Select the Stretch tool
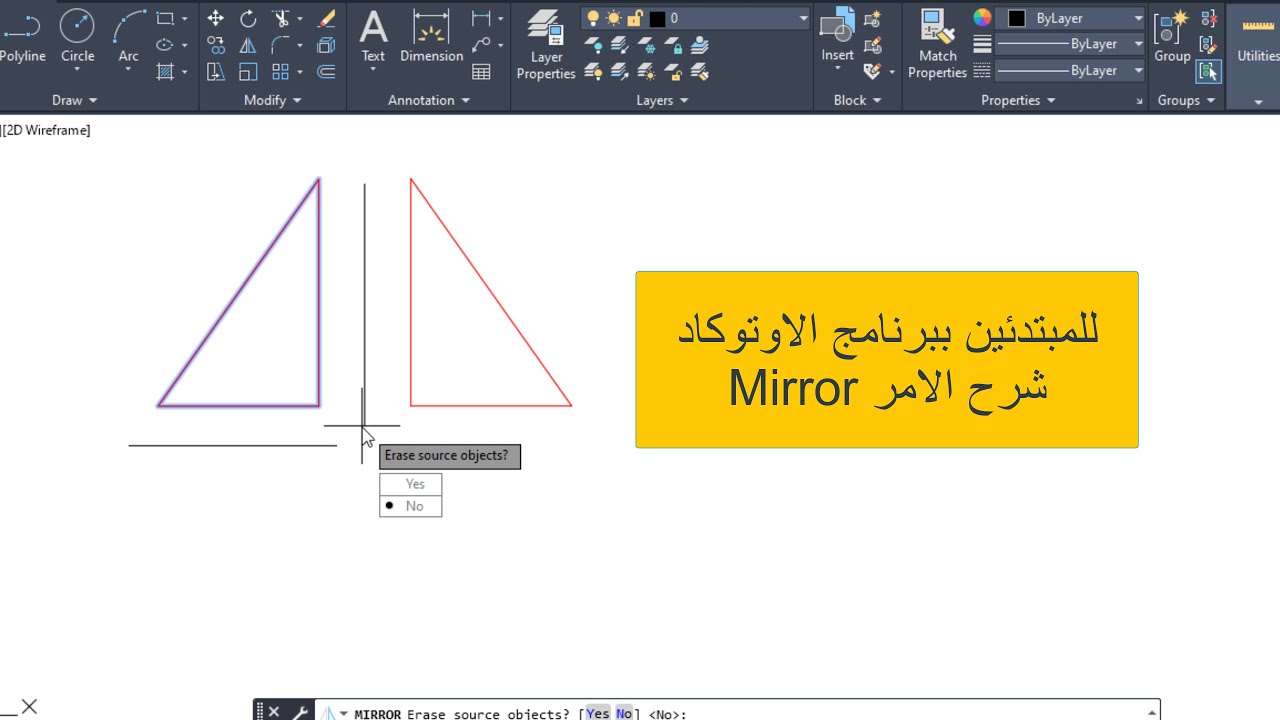Image resolution: width=1280 pixels, height=720 pixels. (215, 71)
